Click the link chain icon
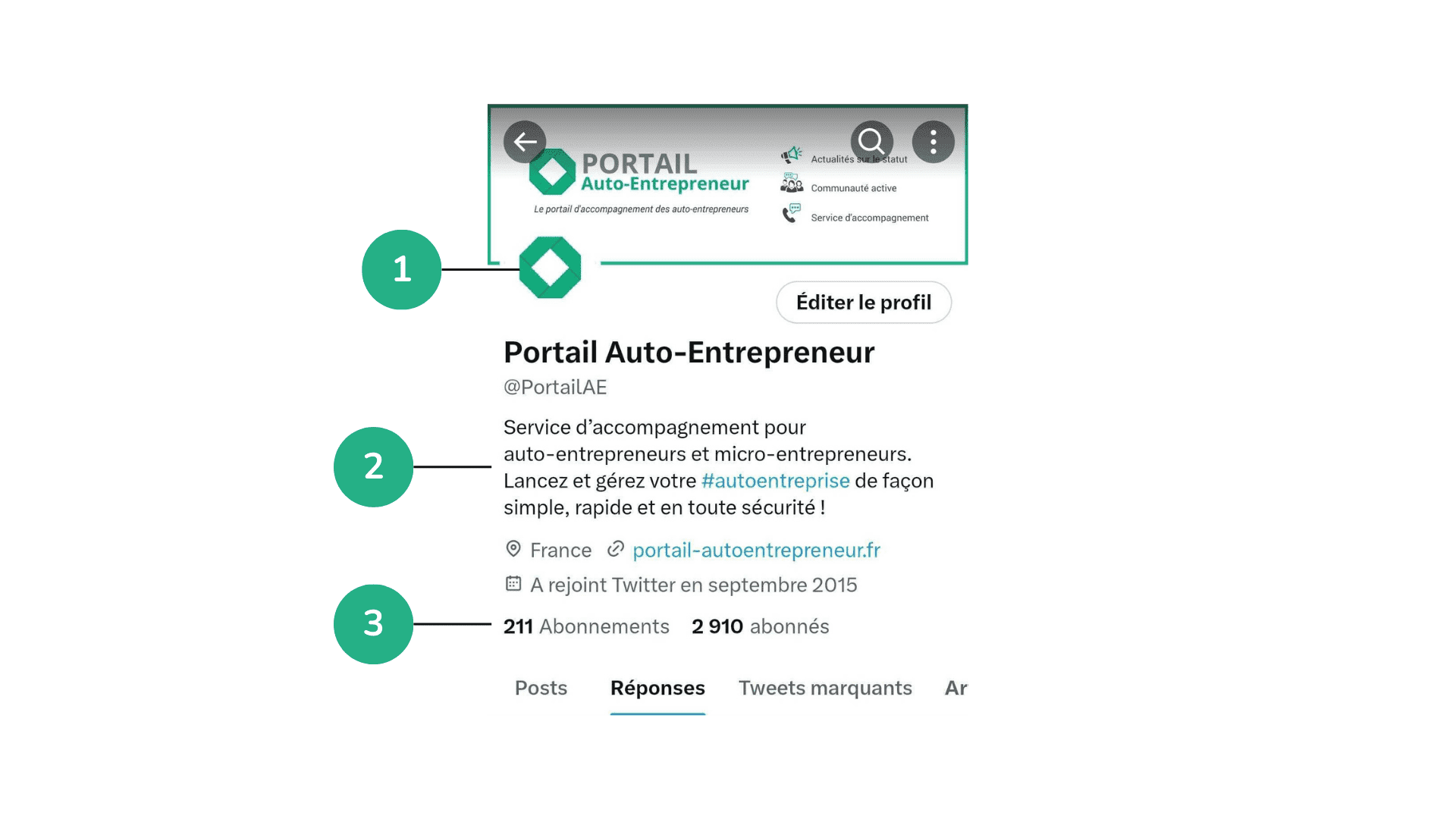Image resolution: width=1456 pixels, height=819 pixels. [616, 549]
